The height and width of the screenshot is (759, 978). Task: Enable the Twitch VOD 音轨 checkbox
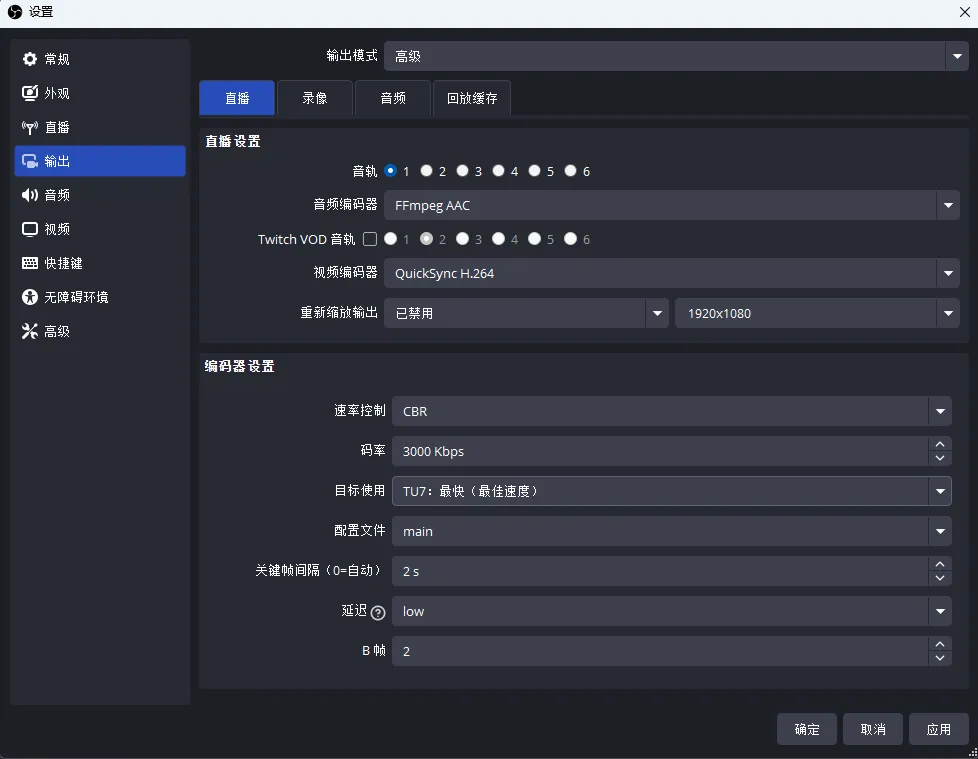370,239
